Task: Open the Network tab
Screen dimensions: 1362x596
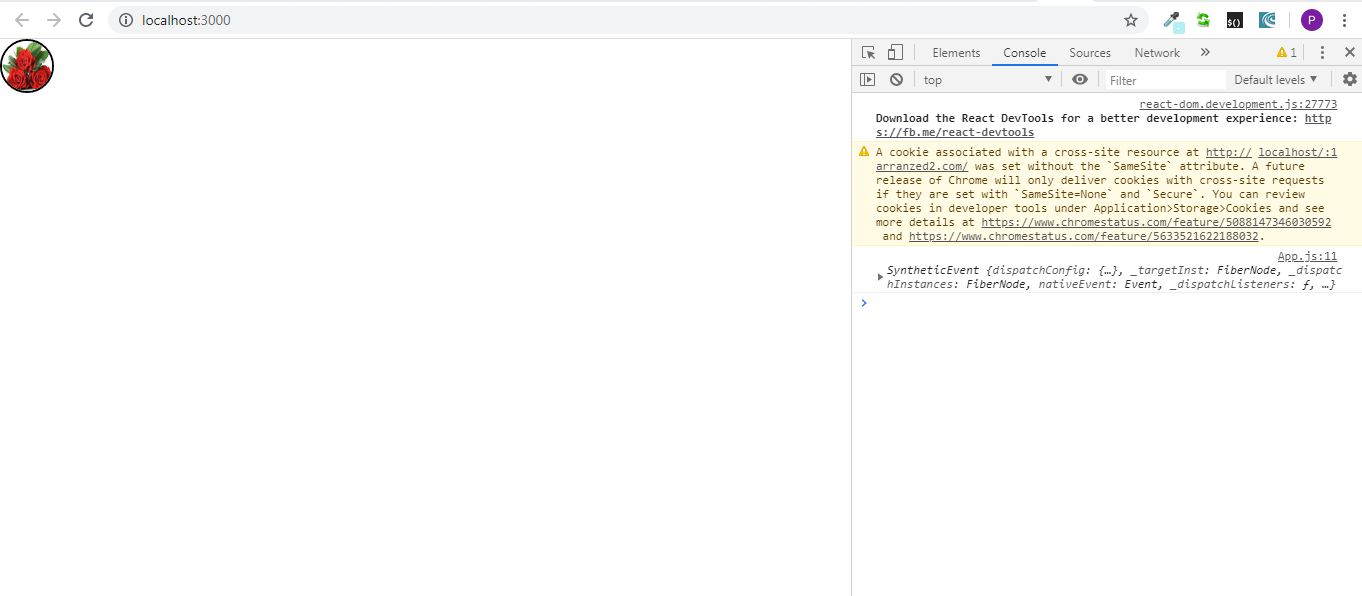Action: (x=1156, y=52)
